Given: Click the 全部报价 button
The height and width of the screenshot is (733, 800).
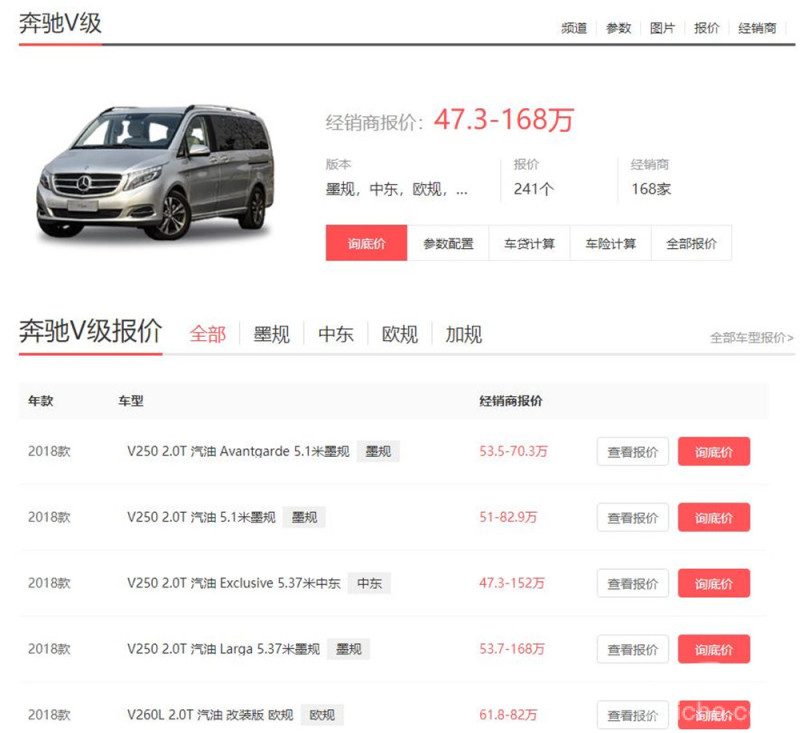Looking at the screenshot, I should 691,243.
